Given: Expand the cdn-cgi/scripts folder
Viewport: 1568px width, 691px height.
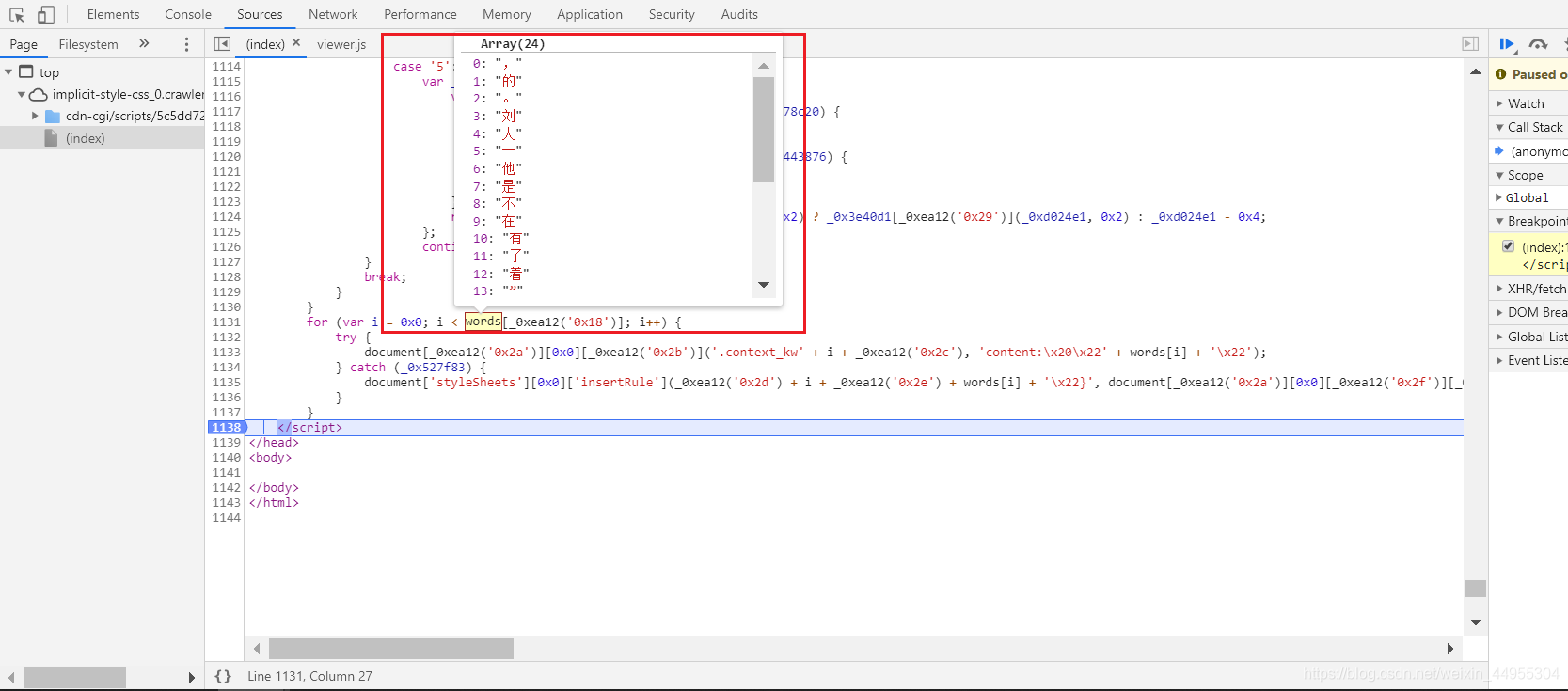Looking at the screenshot, I should (35, 116).
